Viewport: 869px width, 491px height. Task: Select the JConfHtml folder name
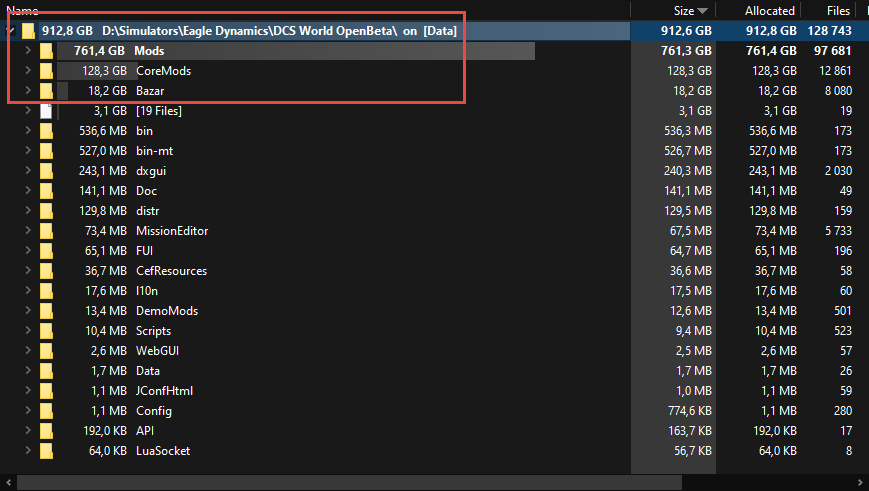(x=165, y=391)
